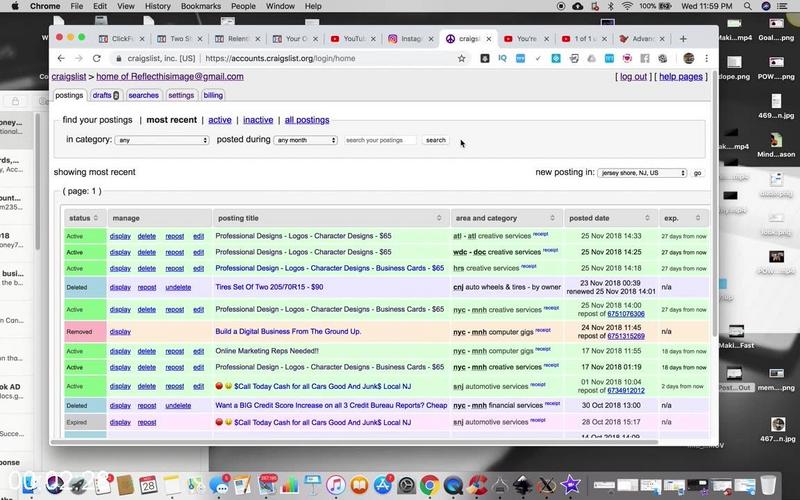Sort by the exp. column arrows
Screen dimensions: 800x500
point(698,218)
